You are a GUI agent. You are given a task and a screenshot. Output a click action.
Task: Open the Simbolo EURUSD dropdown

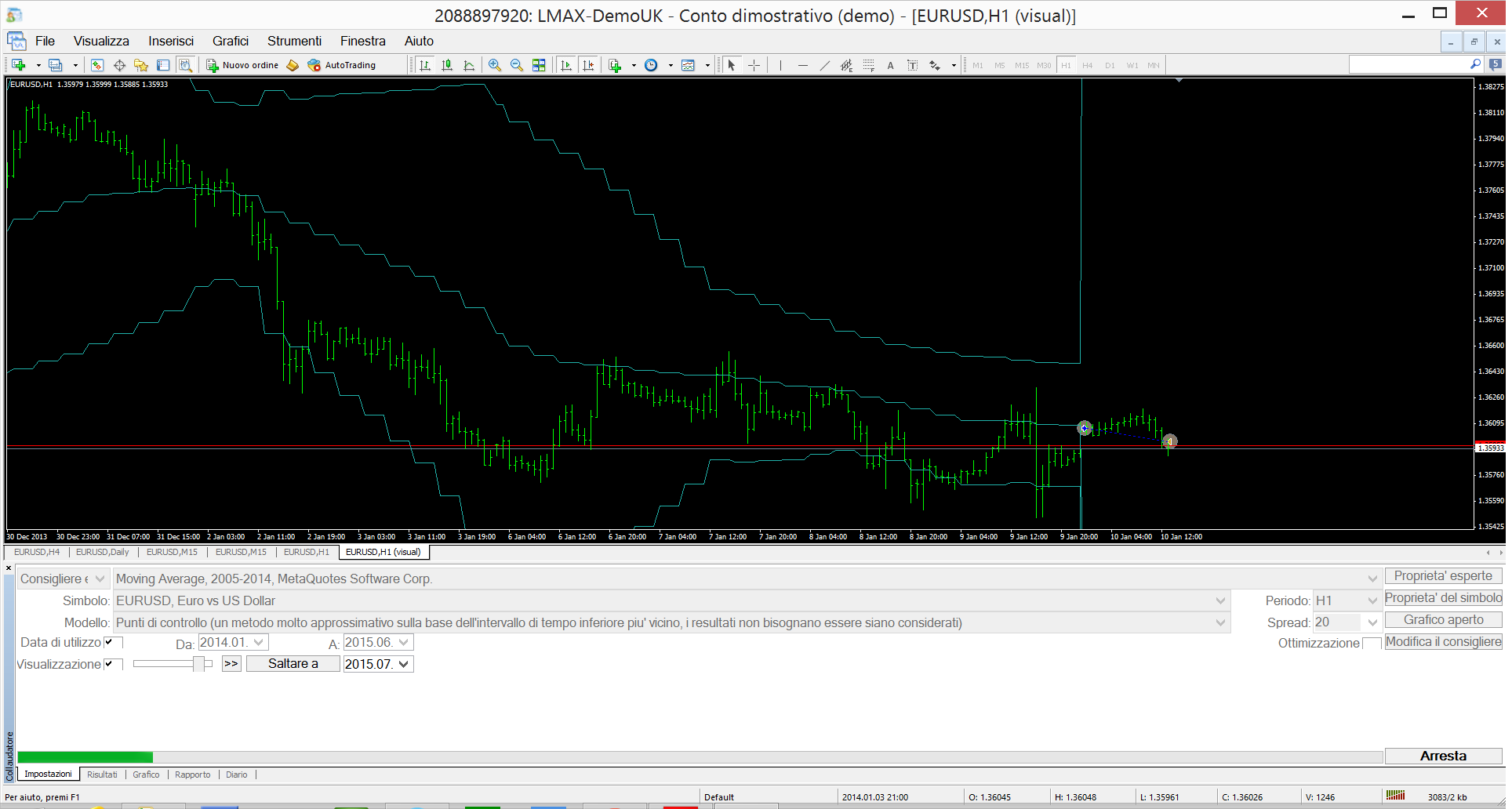(1220, 600)
